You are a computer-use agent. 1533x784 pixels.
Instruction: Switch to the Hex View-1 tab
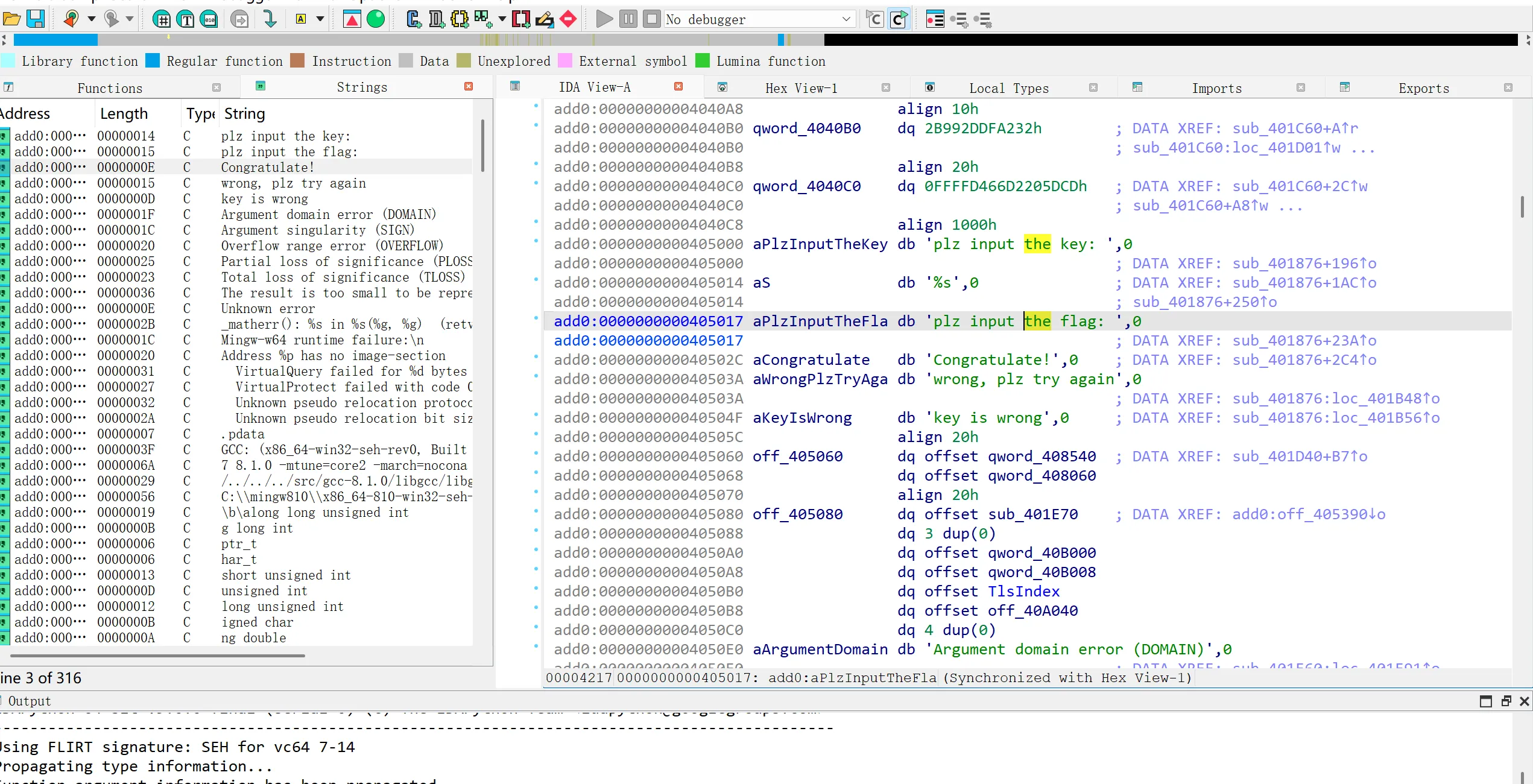[801, 88]
